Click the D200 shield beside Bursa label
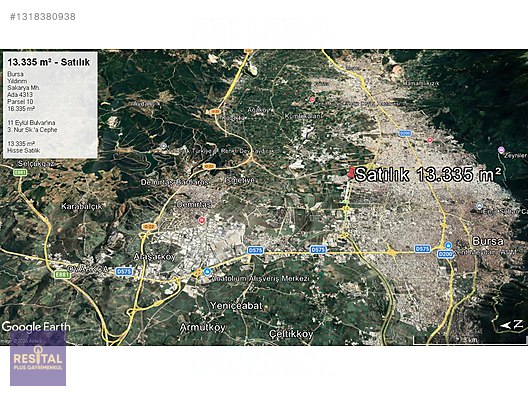Screen dimensions: 528x396 [446, 254]
